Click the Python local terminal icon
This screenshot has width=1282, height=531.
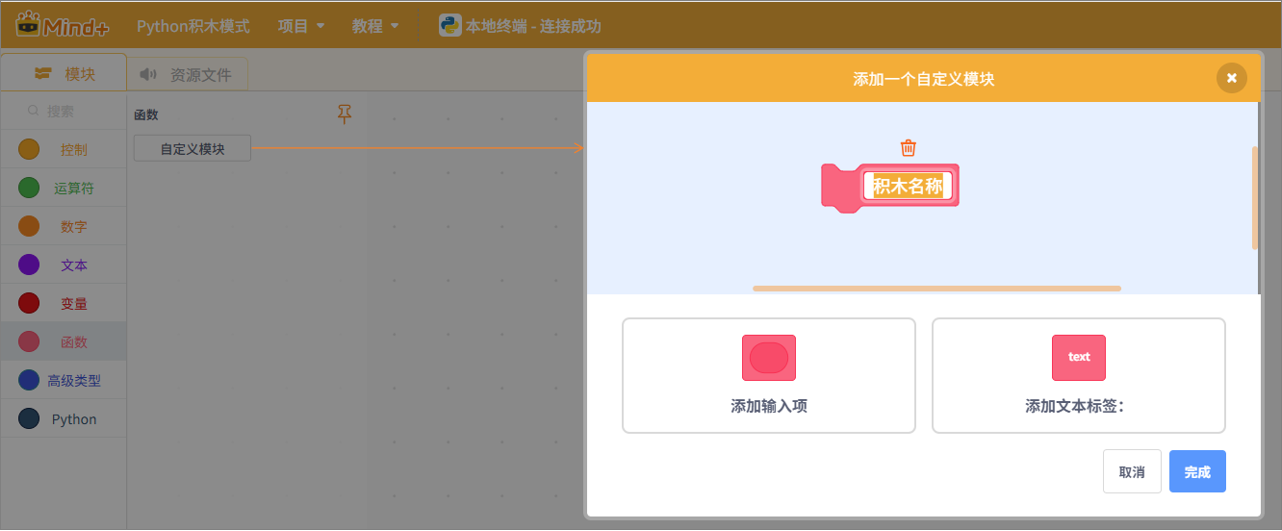tap(450, 26)
